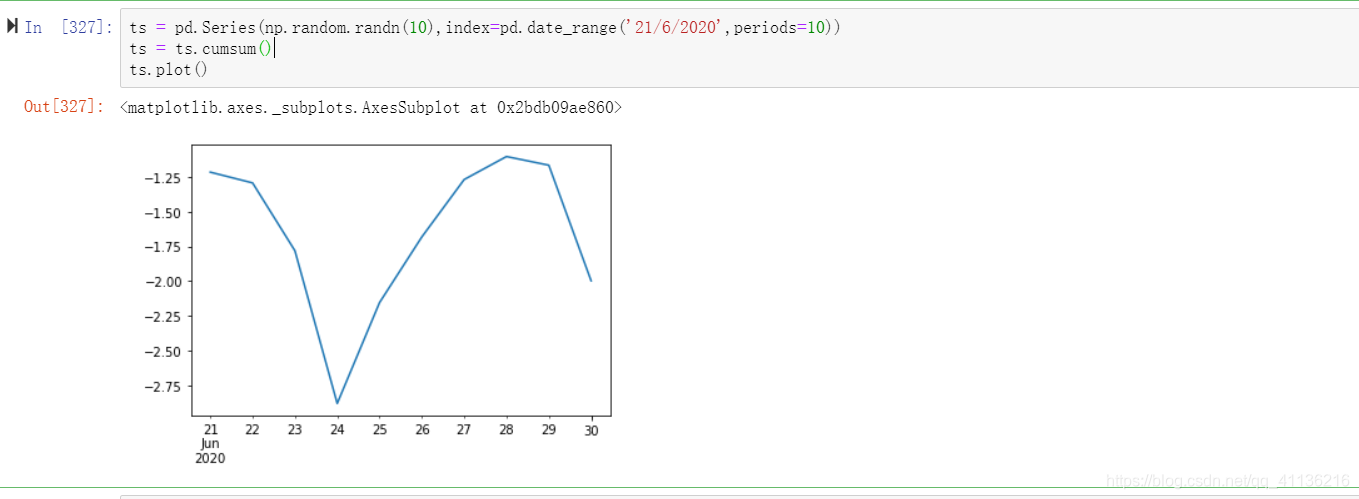Click the x-axis tick label 29
1359x499 pixels.
pyautogui.click(x=548, y=429)
